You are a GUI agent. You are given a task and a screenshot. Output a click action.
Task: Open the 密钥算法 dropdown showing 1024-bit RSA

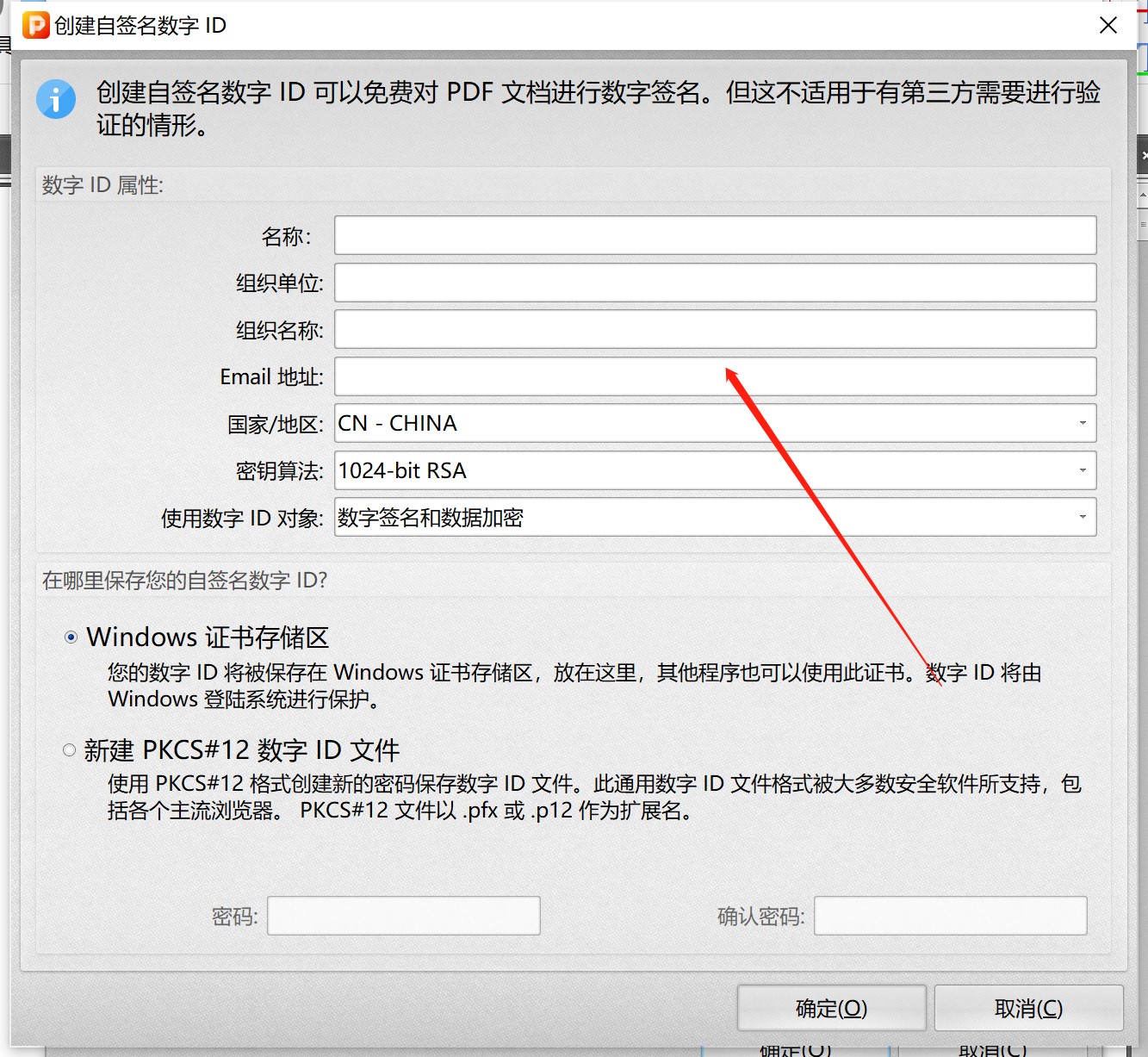715,470
